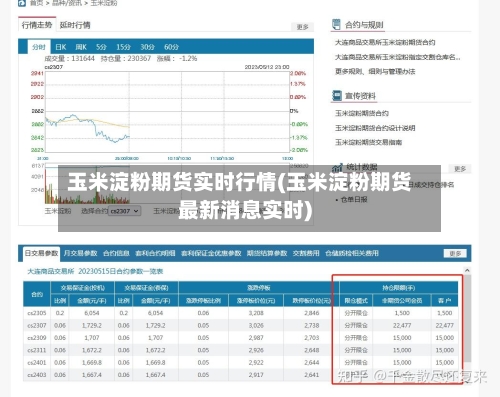
Task: Open 大连商品交易所玉米淀粉指定交割仓库名 link
Action: click(397, 57)
